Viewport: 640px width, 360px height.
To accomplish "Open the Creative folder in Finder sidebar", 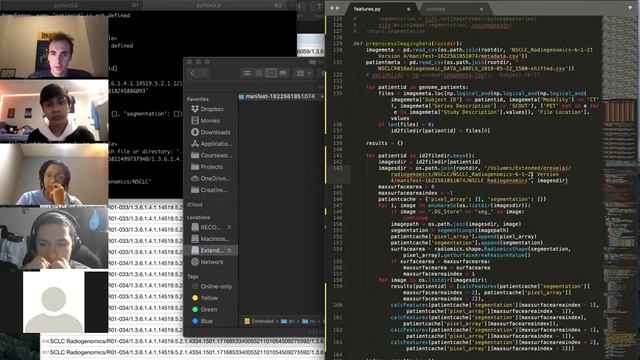I will [x=211, y=190].
